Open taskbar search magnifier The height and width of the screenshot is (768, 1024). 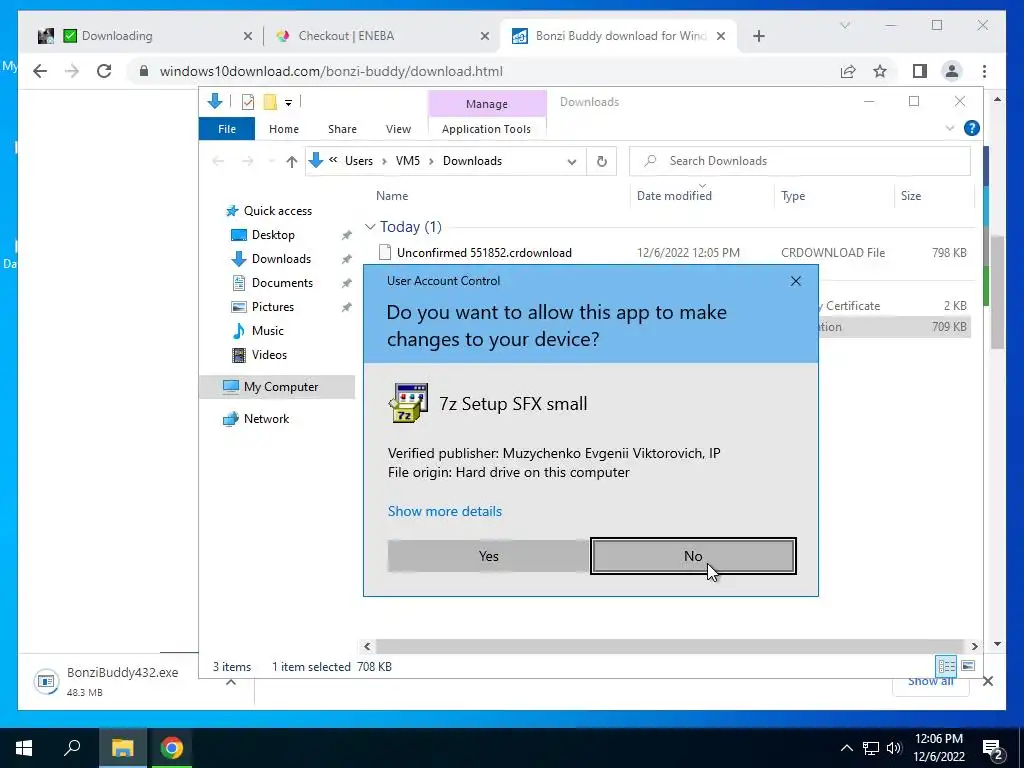point(72,747)
